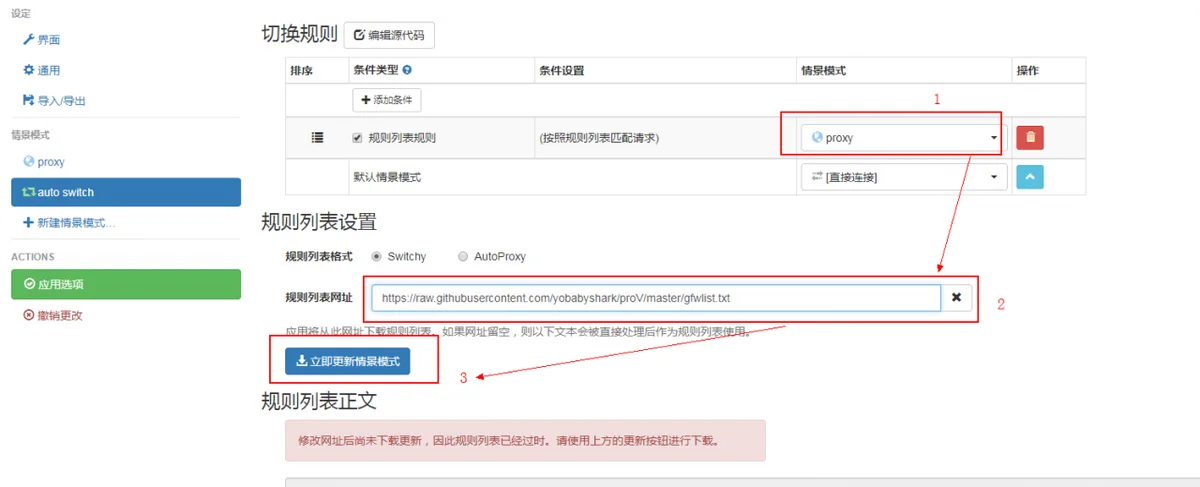Viewport: 1200px width, 487px height.
Task: Click the 规则列表网址 label
Action: pyautogui.click(x=319, y=298)
